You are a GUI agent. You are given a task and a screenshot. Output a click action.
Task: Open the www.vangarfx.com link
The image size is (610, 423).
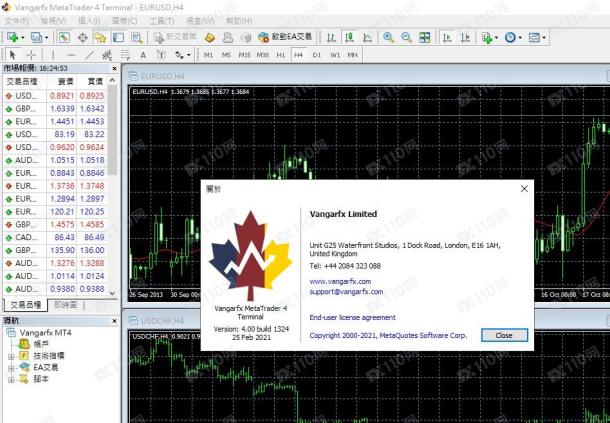tap(340, 281)
